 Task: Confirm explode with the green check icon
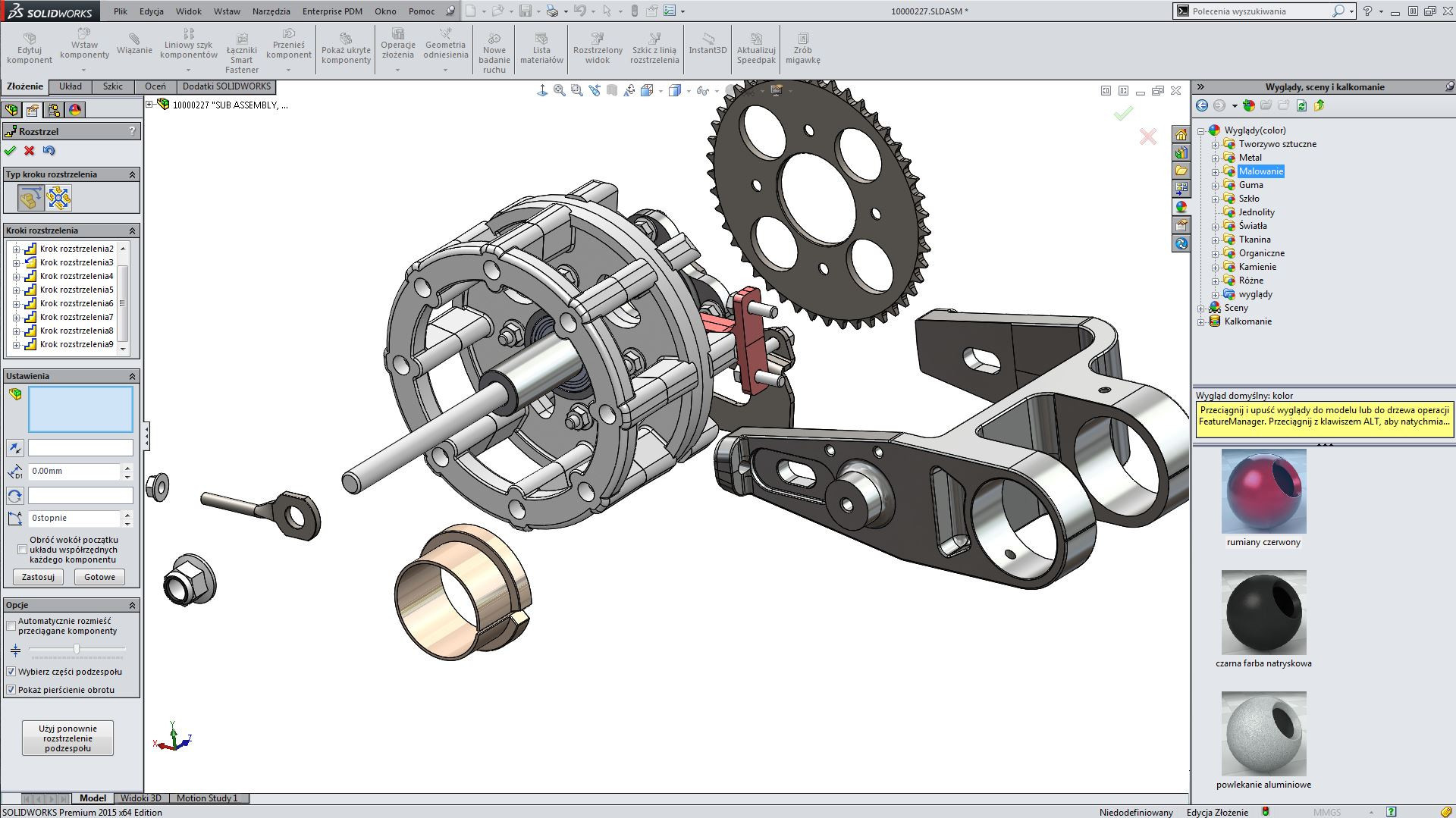click(x=11, y=151)
